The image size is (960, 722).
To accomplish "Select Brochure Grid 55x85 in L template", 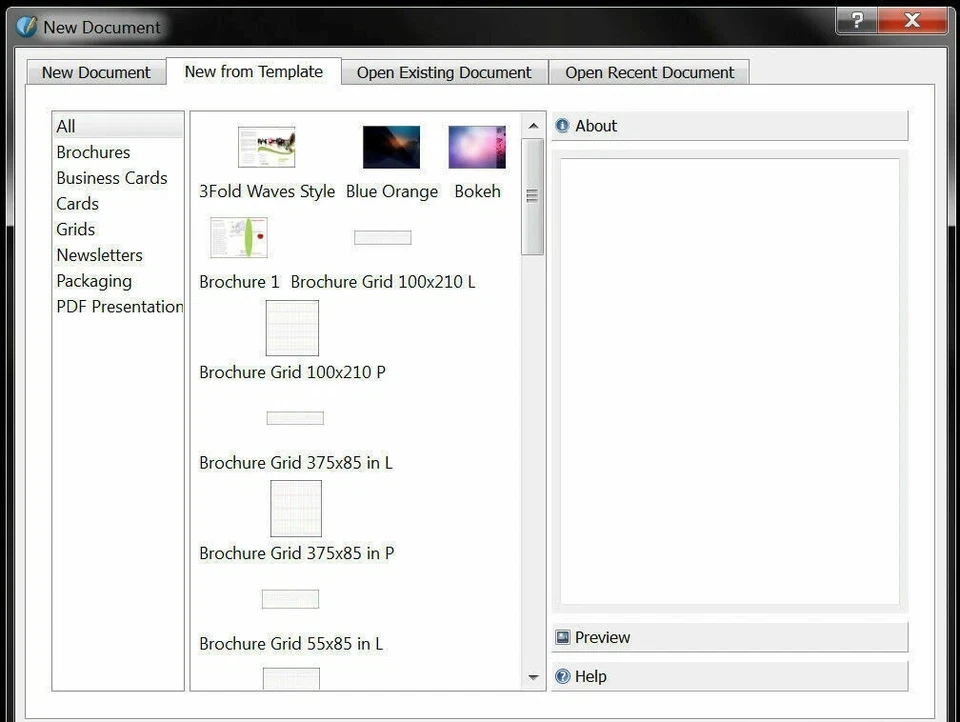I will (x=290, y=598).
